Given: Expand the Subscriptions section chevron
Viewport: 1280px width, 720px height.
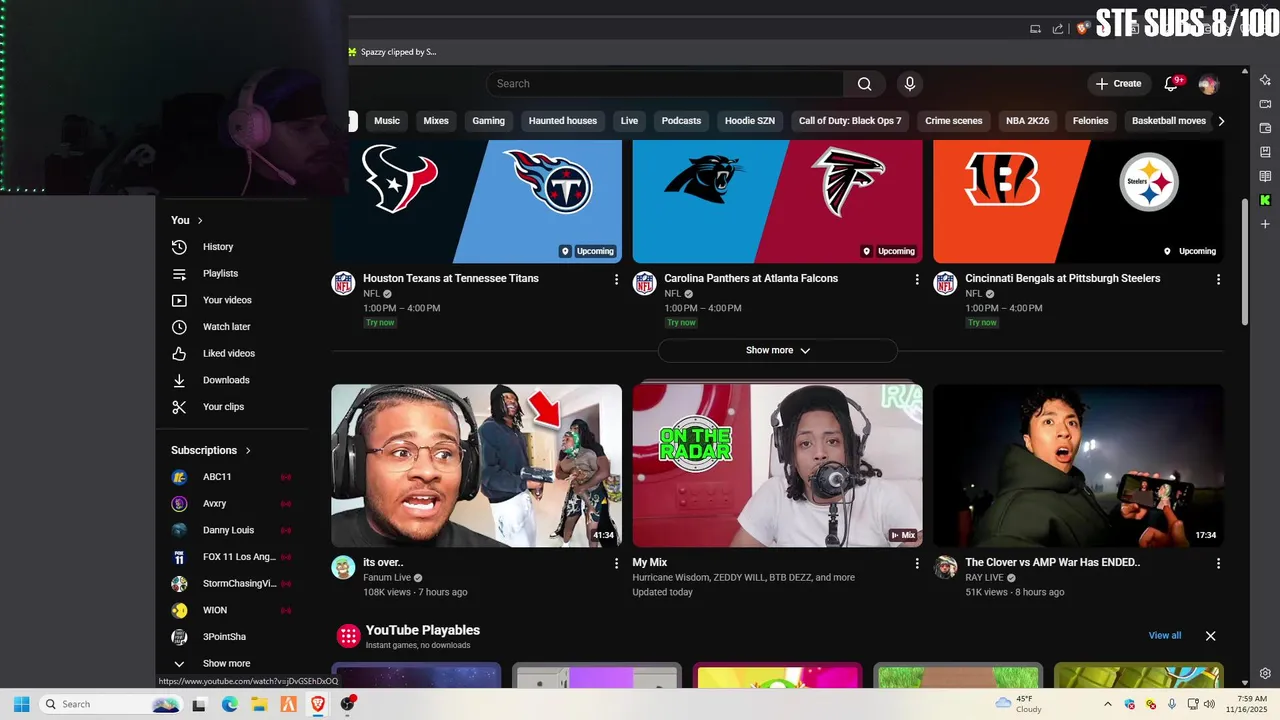Looking at the screenshot, I should pyautogui.click(x=248, y=451).
